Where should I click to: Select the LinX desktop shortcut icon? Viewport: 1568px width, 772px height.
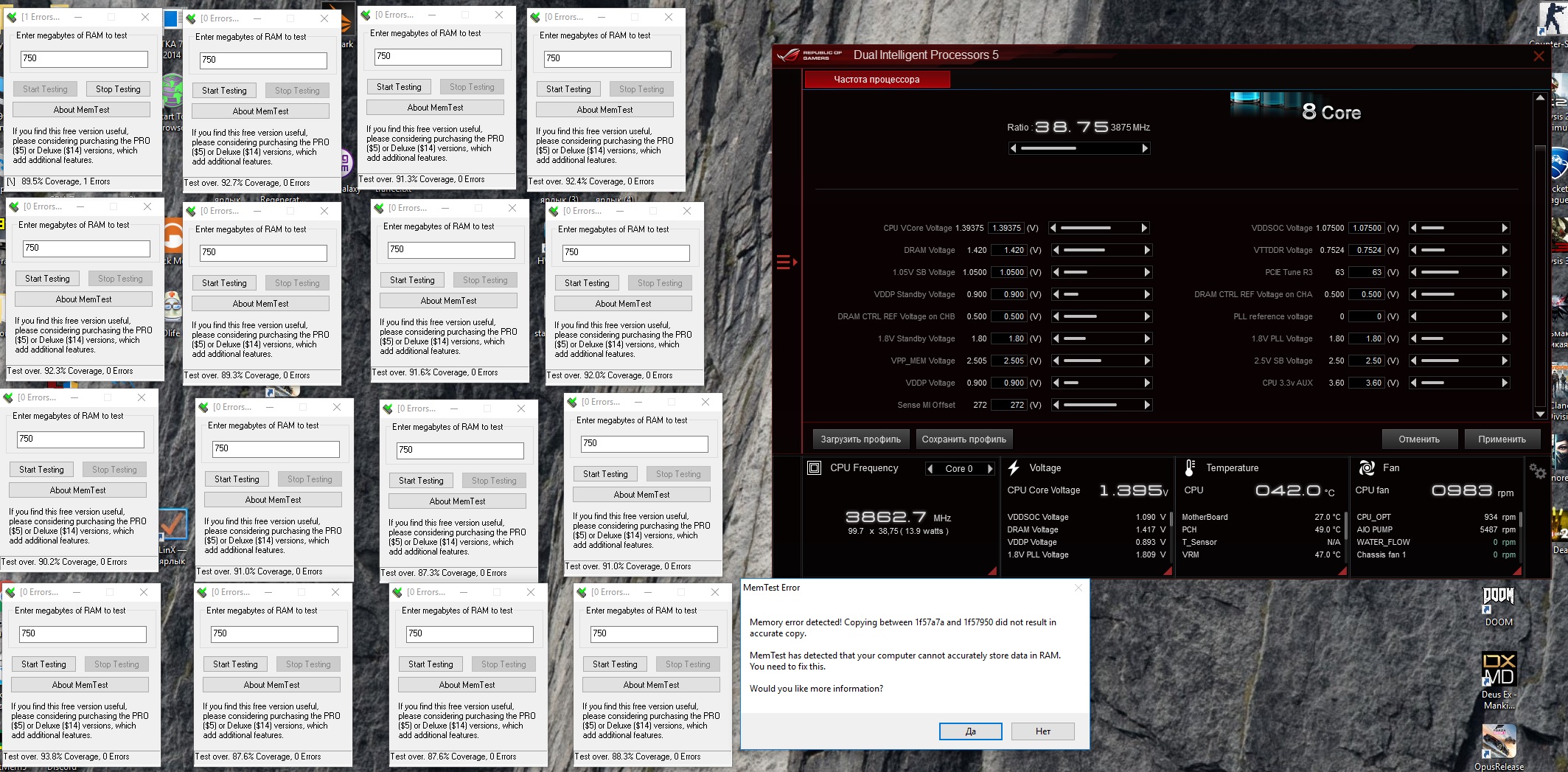(173, 526)
